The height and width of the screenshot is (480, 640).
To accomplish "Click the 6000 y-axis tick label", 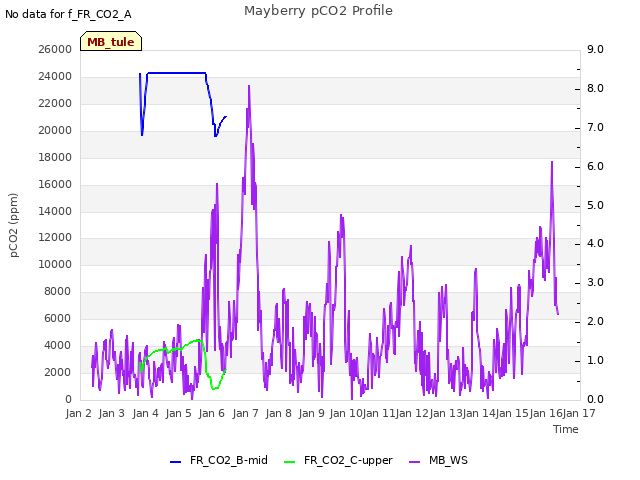I will [58, 318].
